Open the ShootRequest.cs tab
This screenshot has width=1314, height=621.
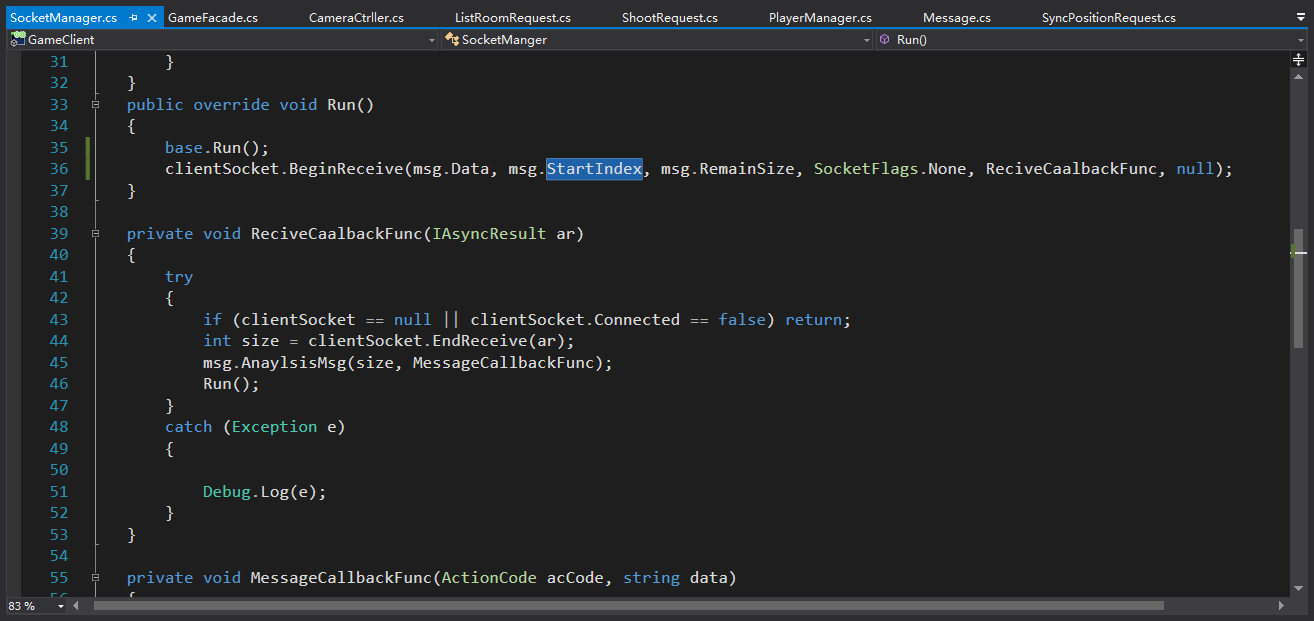coord(670,18)
